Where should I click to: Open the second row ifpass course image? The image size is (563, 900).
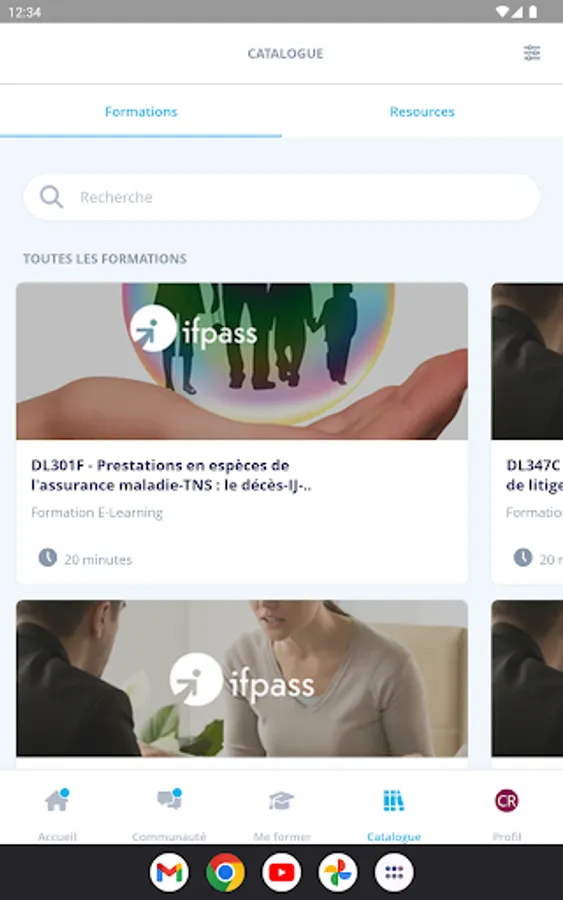(x=242, y=678)
